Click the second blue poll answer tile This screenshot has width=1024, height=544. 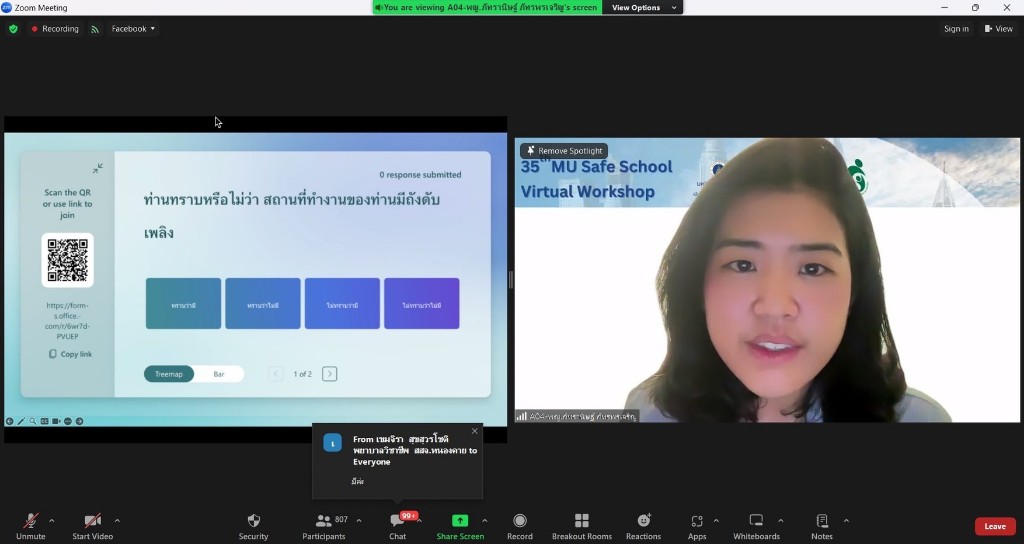coord(263,304)
